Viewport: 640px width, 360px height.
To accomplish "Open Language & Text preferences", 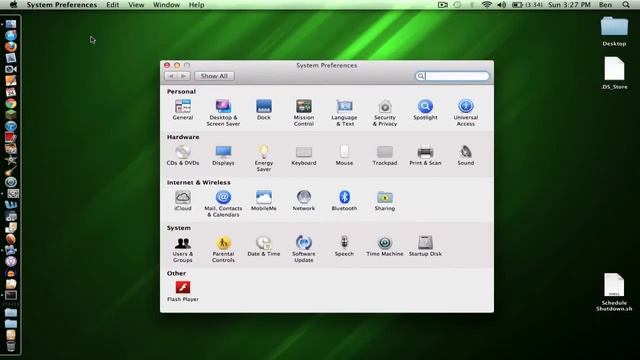I will pos(344,112).
